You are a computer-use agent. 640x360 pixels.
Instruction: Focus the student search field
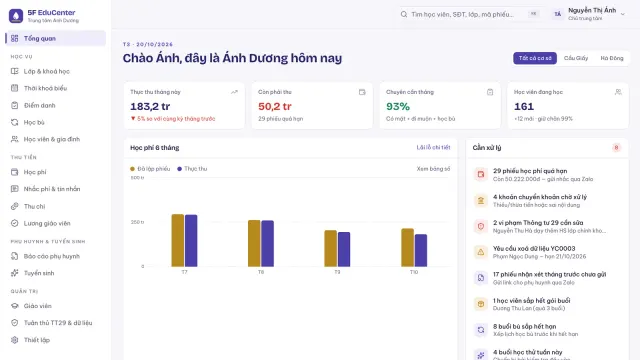pyautogui.click(x=470, y=14)
